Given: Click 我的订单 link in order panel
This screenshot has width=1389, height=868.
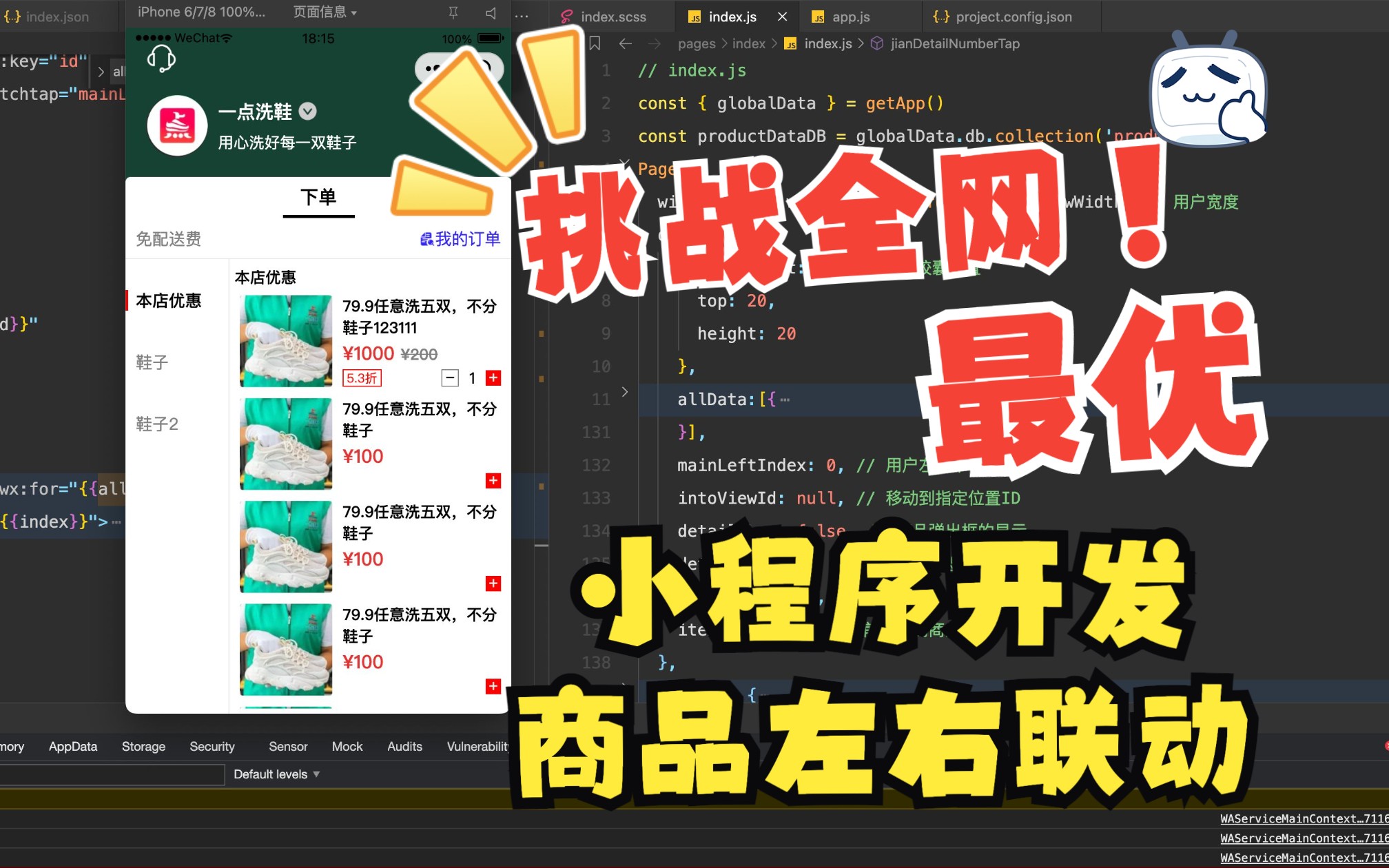Looking at the screenshot, I should pyautogui.click(x=457, y=237).
